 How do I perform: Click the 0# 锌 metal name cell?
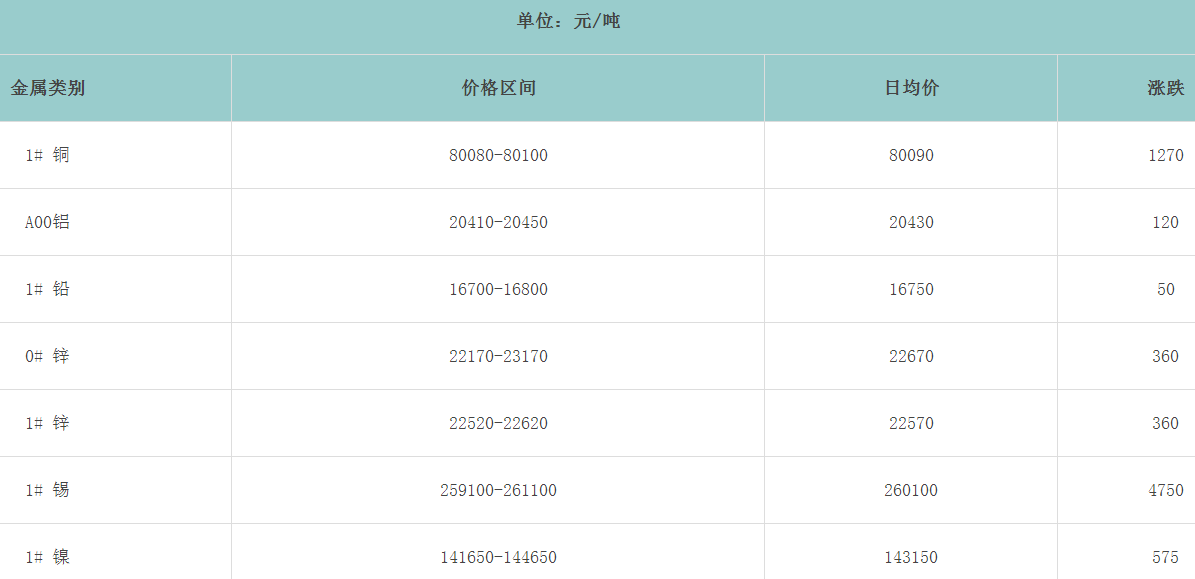click(x=47, y=356)
